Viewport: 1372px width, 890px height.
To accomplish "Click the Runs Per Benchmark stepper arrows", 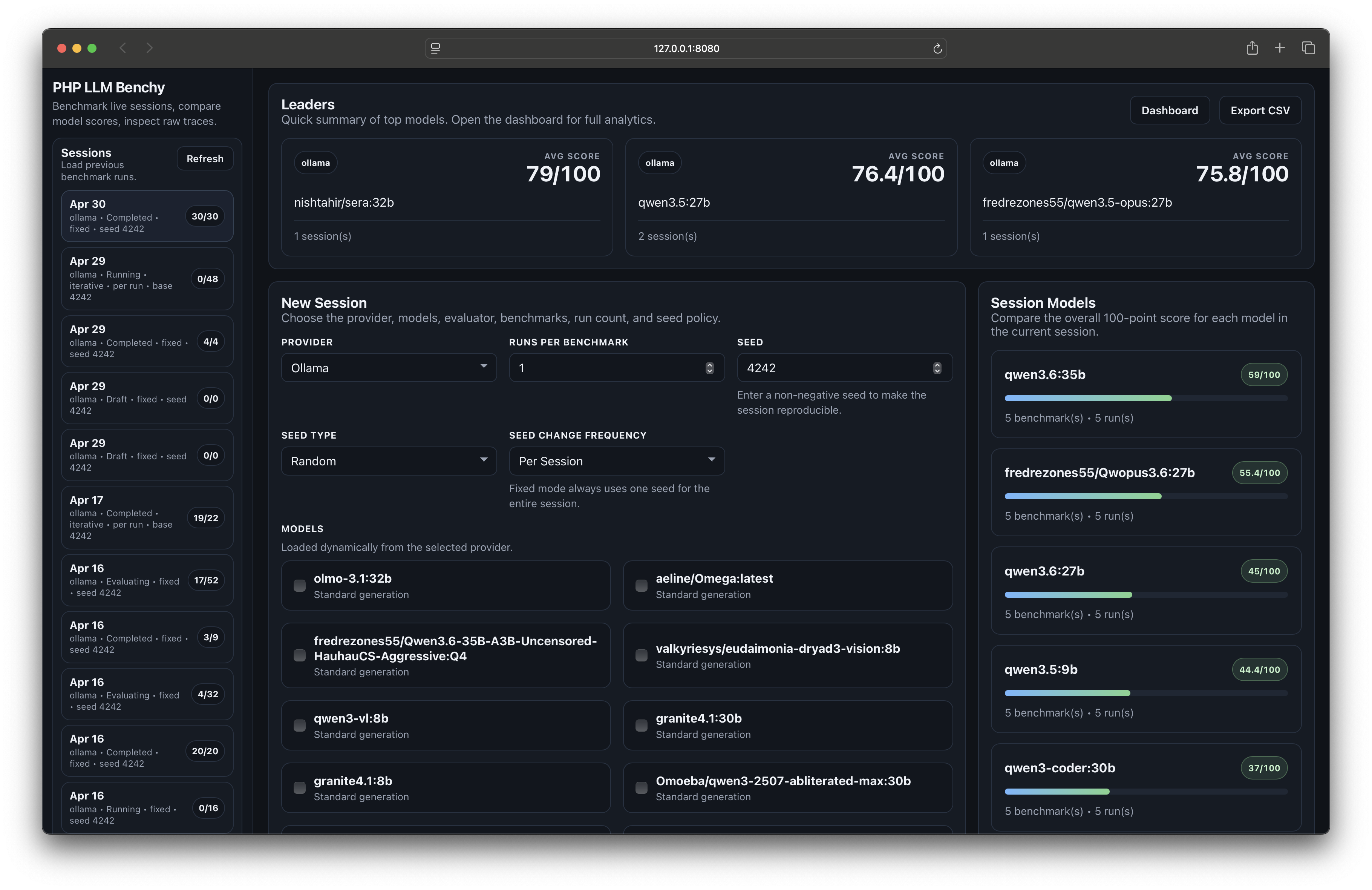I will pos(710,368).
